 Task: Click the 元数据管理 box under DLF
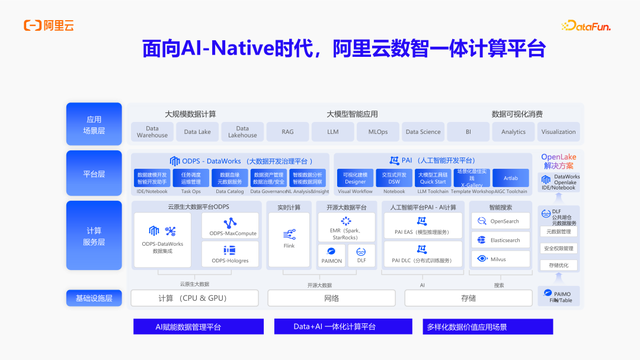pyautogui.click(x=558, y=231)
